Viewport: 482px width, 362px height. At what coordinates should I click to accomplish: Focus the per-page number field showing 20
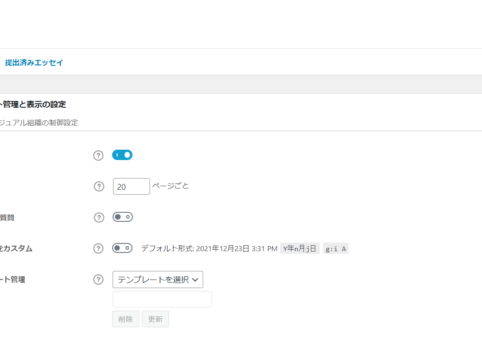[131, 187]
